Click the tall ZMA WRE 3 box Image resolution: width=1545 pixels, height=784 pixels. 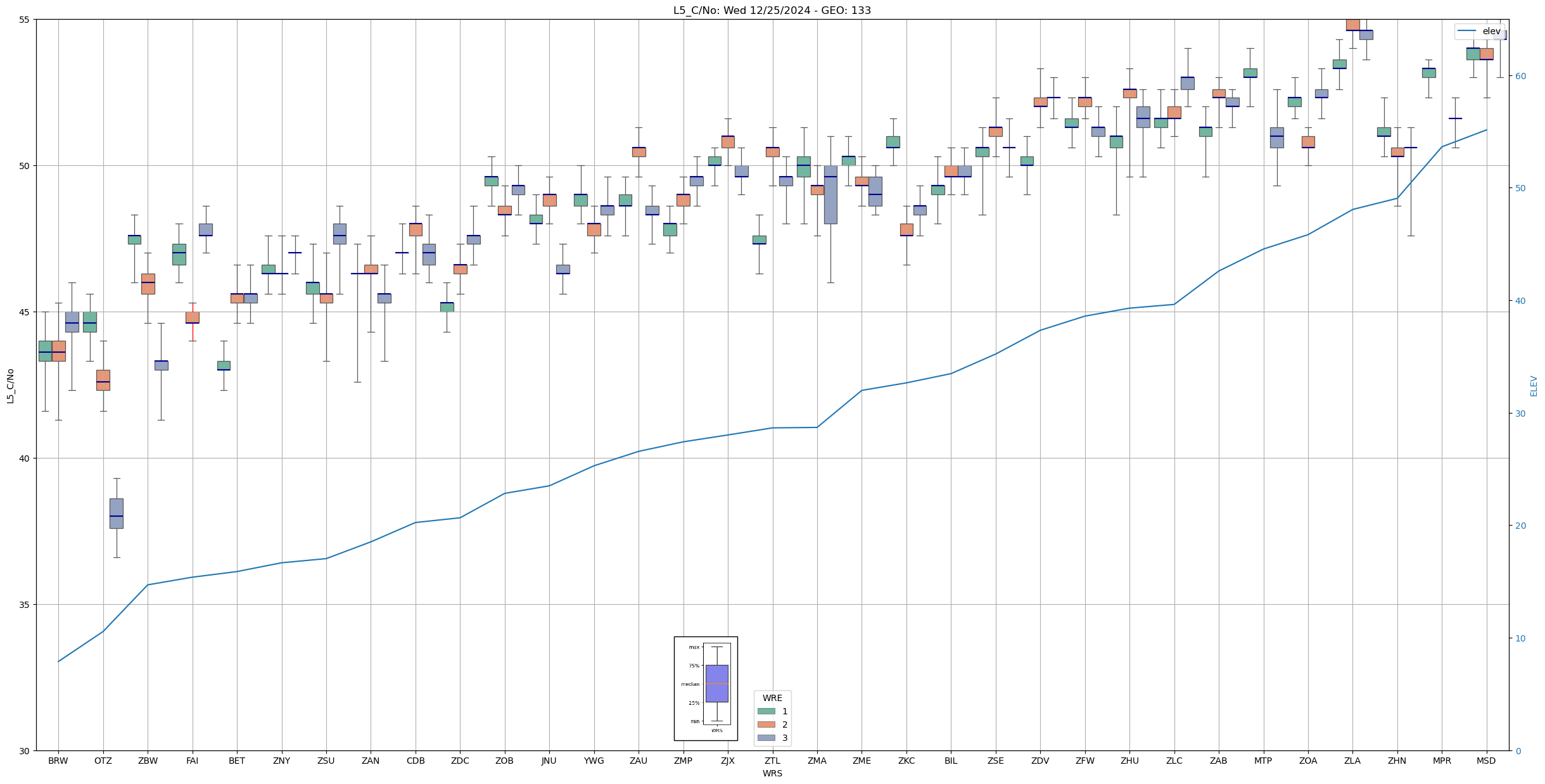coord(830,194)
